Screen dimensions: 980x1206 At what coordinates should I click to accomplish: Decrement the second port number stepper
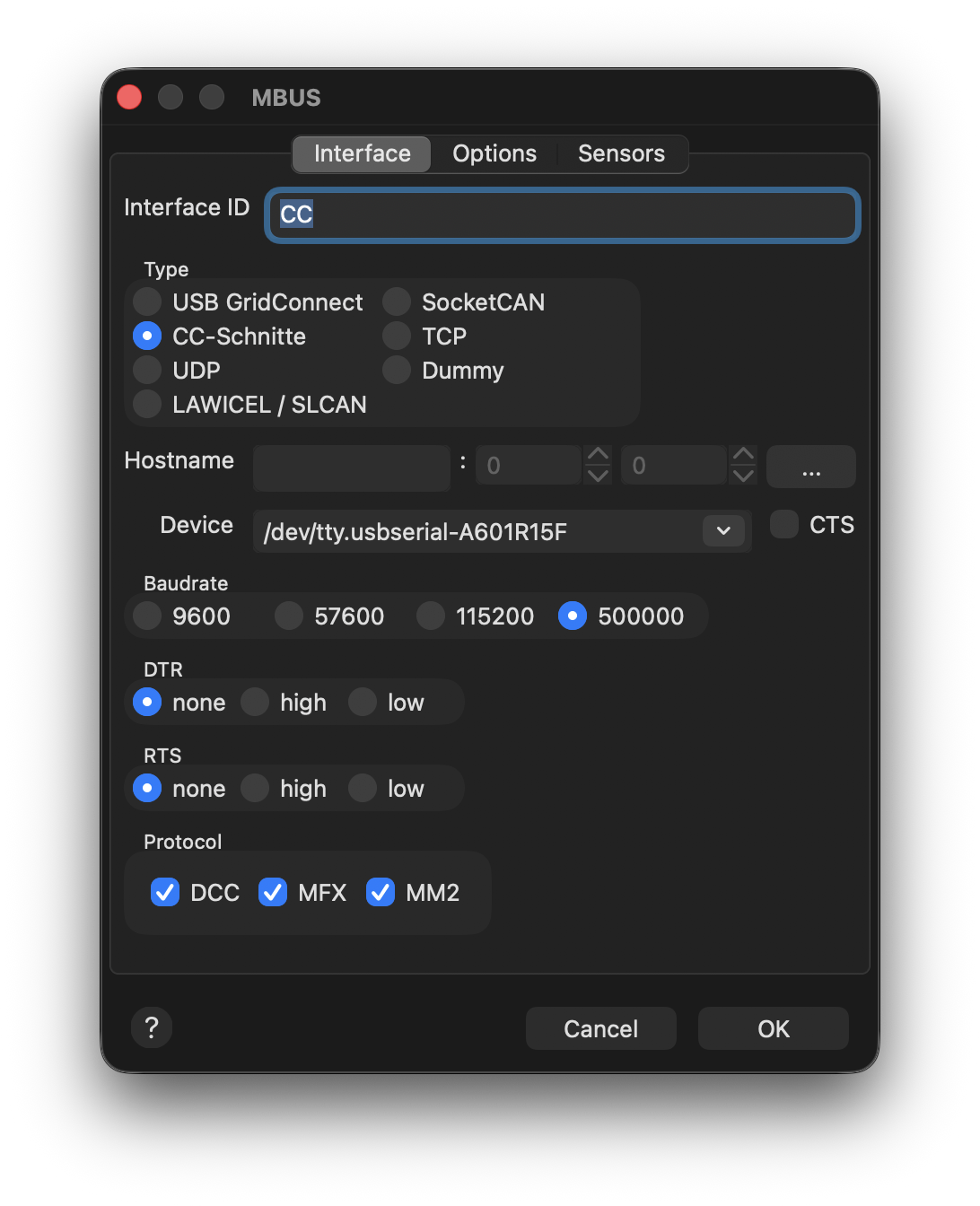coord(743,476)
